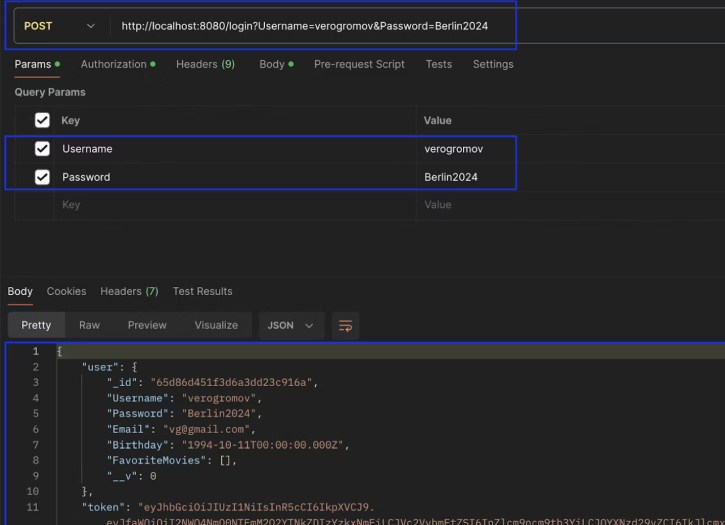Uncheck the Password parameter checkbox

pos(42,177)
